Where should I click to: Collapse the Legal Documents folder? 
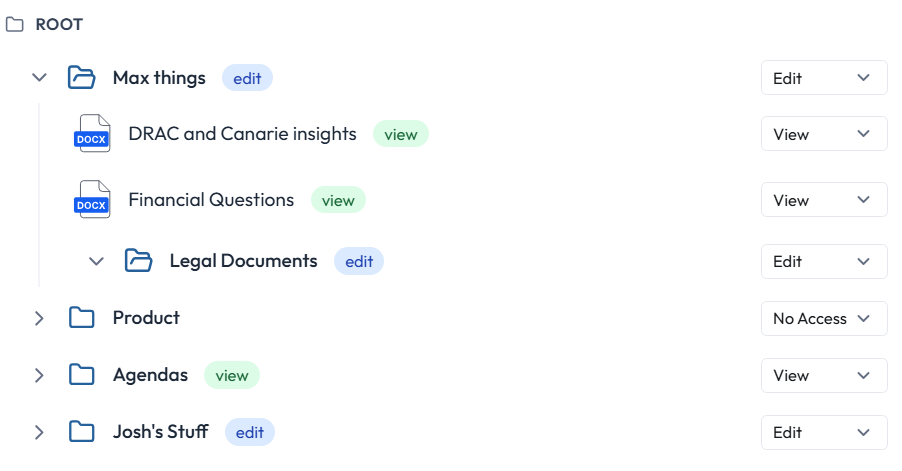96,261
